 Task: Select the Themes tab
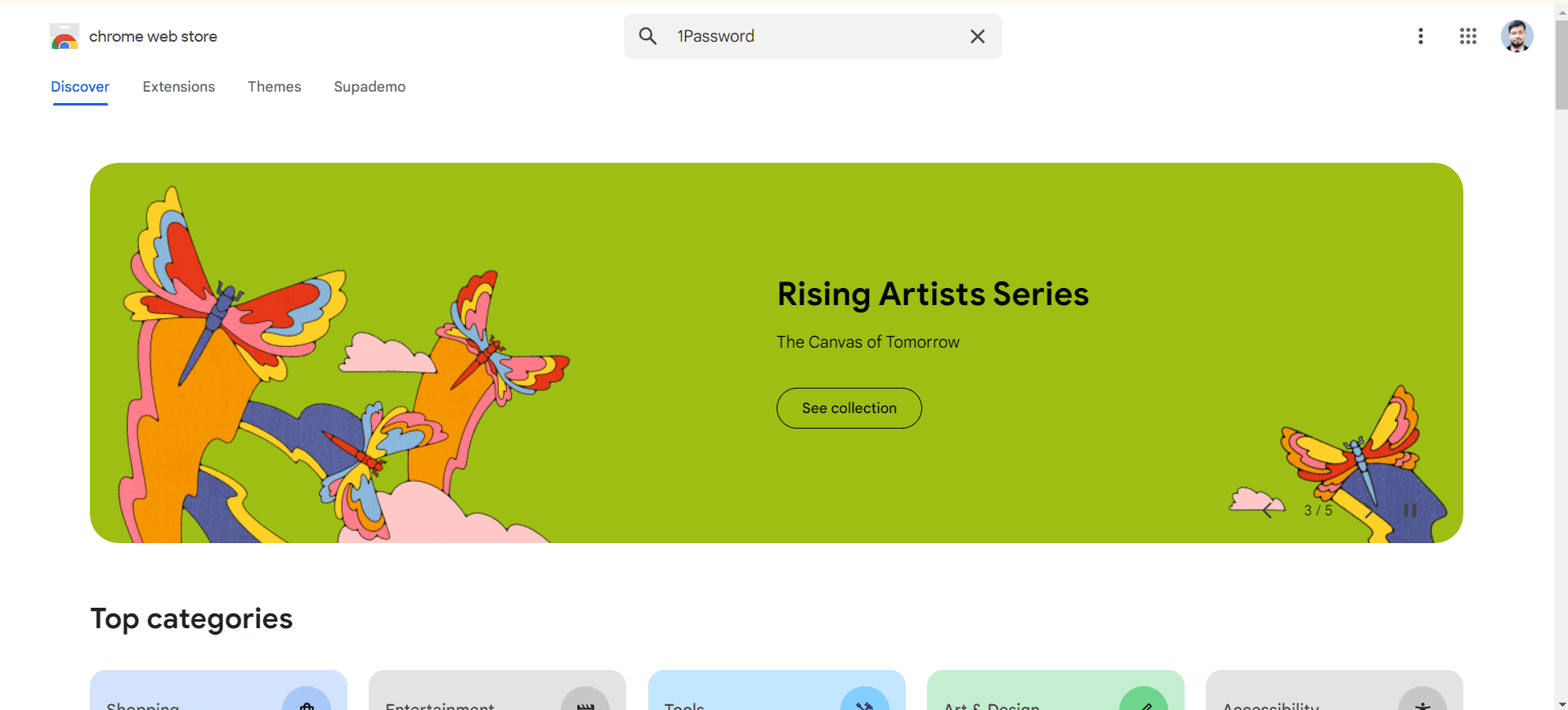click(274, 87)
